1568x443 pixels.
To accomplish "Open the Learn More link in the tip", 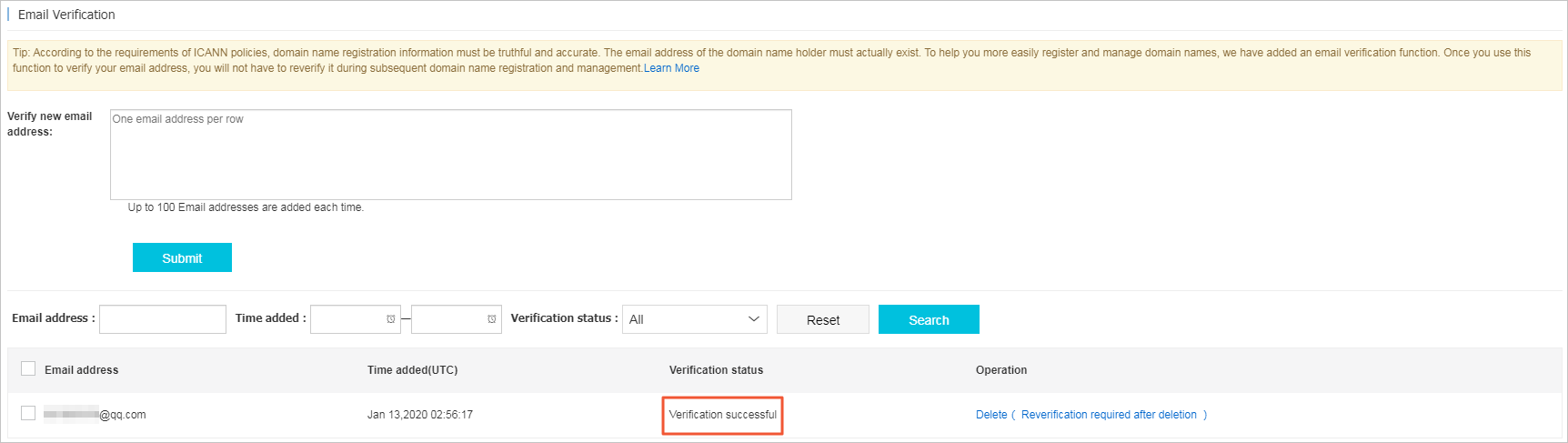I will tap(671, 68).
